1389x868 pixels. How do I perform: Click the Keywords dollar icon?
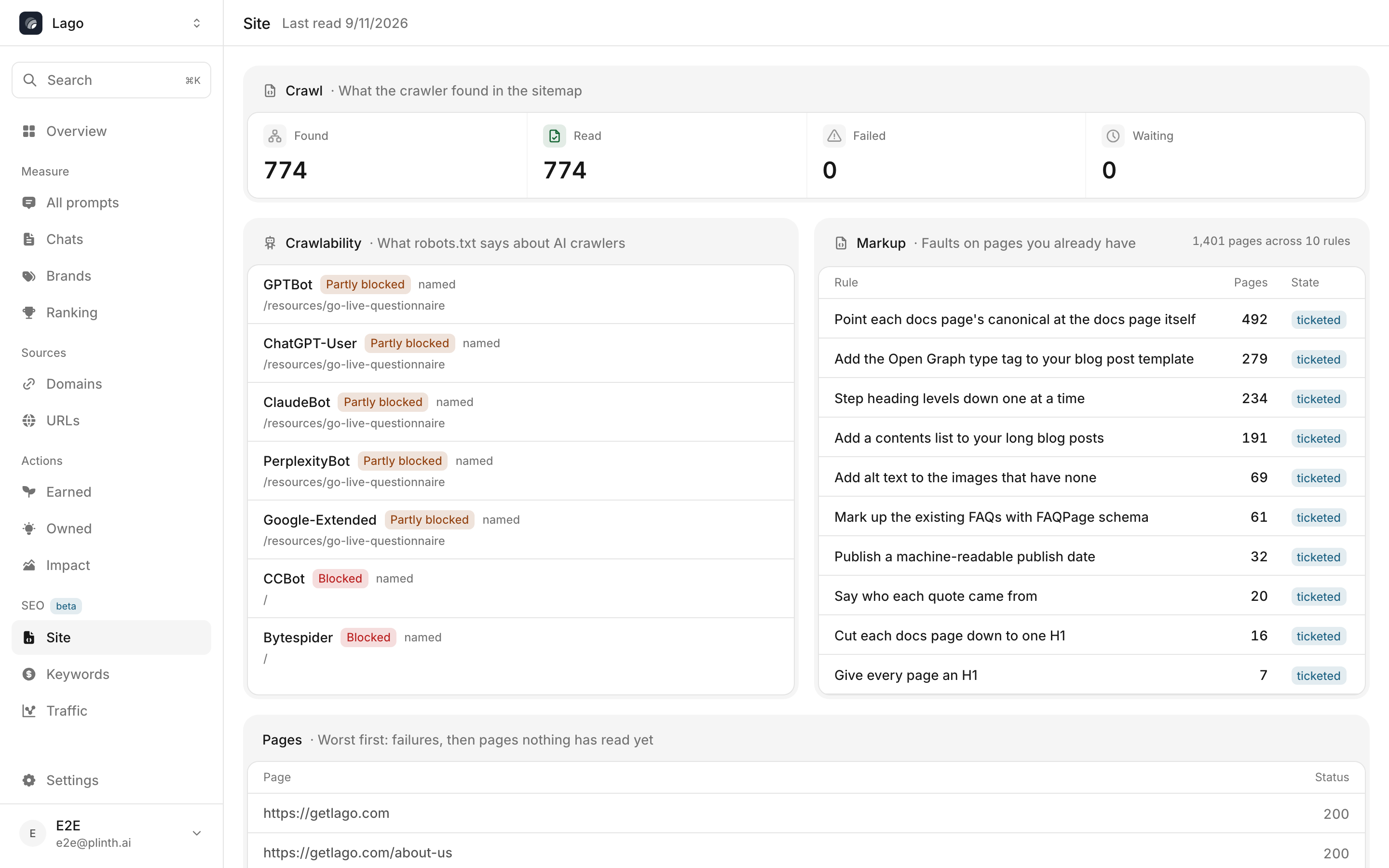(x=29, y=675)
